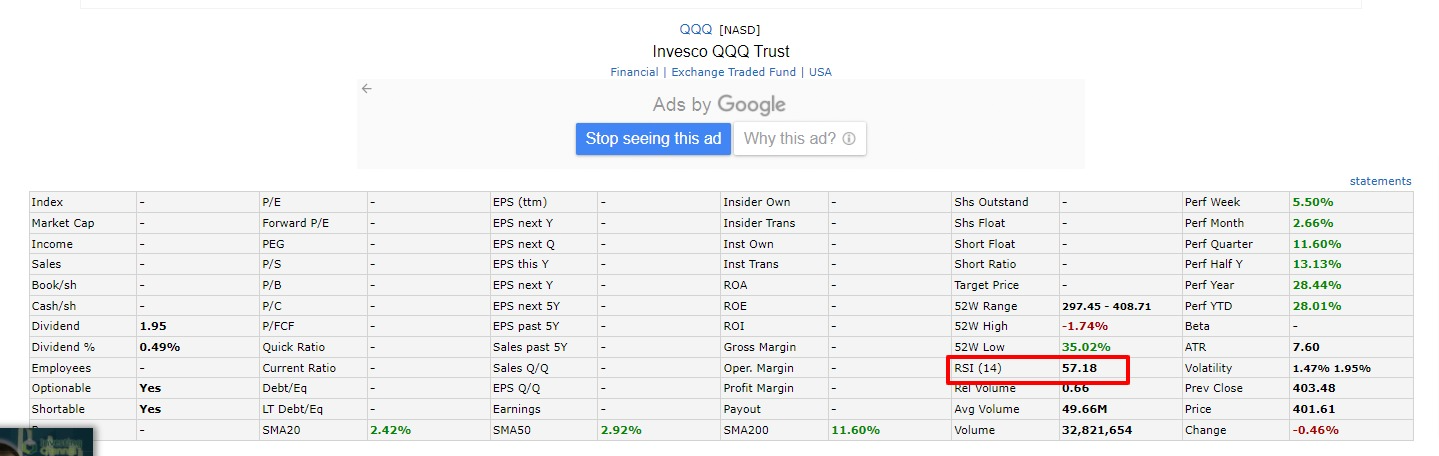Click the ATR value 7.60

[x=1306, y=347]
